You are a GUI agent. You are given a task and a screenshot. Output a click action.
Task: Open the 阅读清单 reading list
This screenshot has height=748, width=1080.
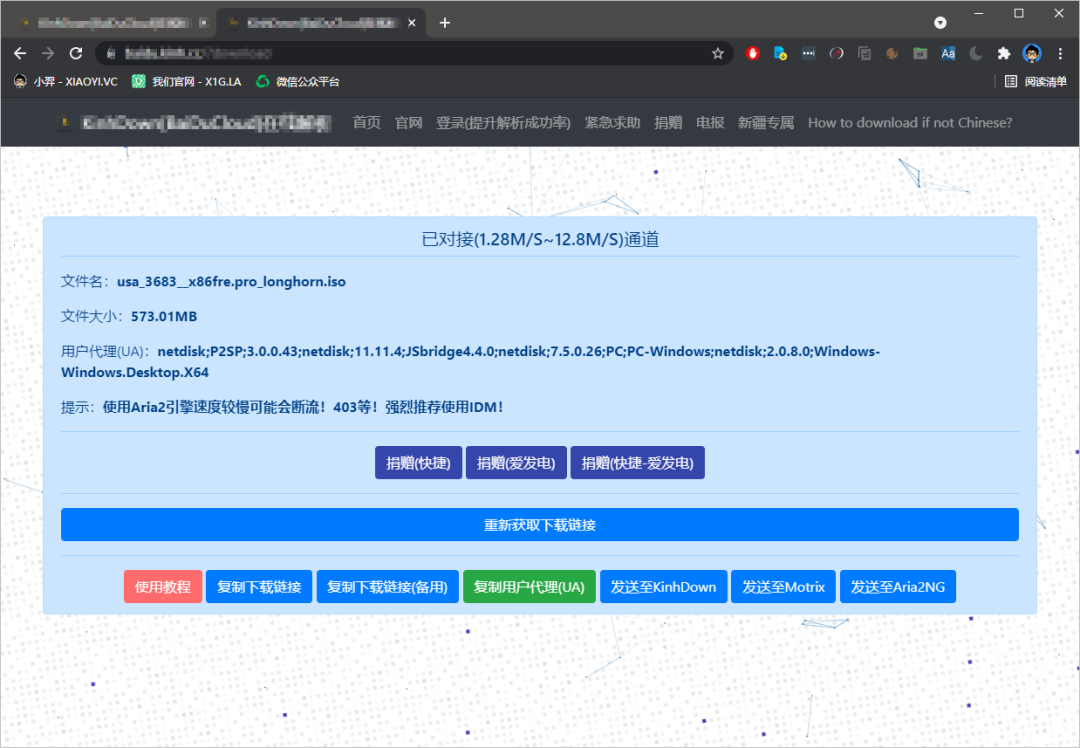pyautogui.click(x=1036, y=81)
